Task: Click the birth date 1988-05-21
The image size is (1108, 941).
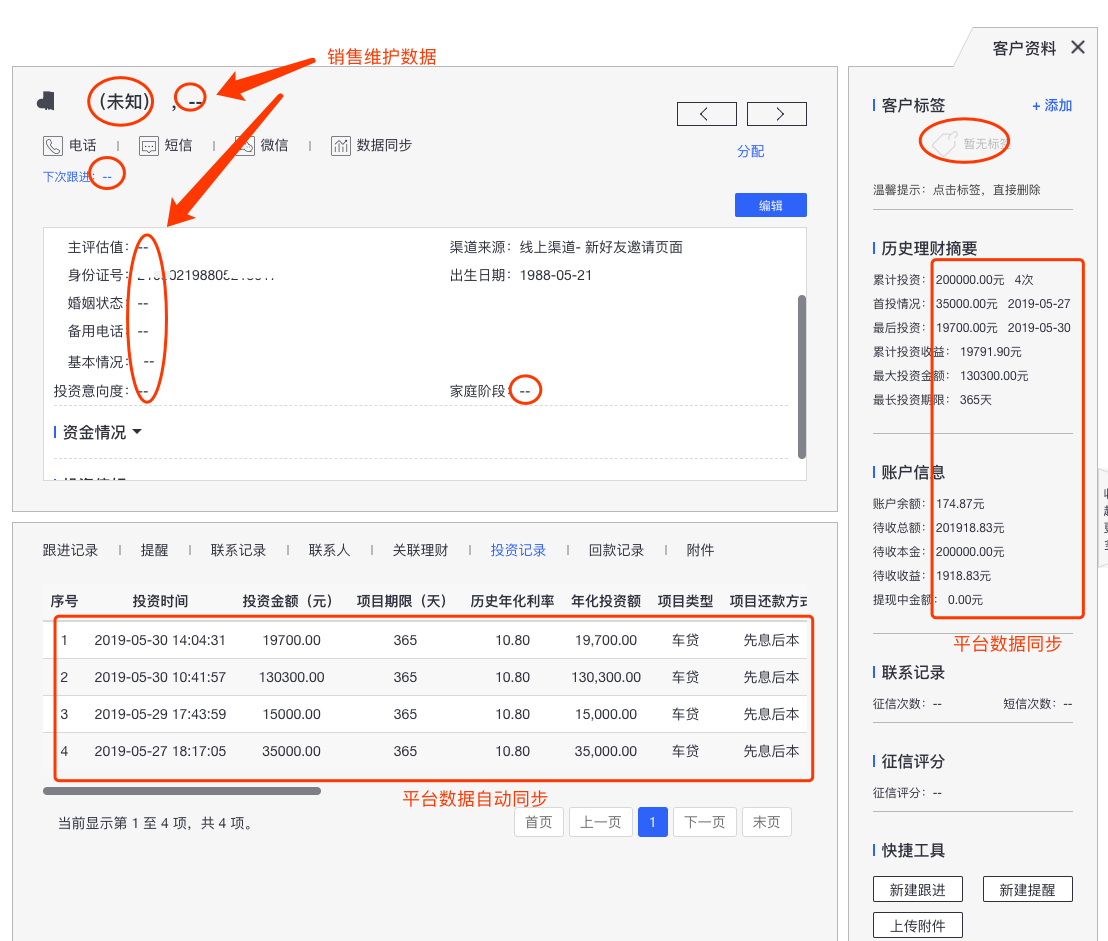Action: (x=556, y=276)
